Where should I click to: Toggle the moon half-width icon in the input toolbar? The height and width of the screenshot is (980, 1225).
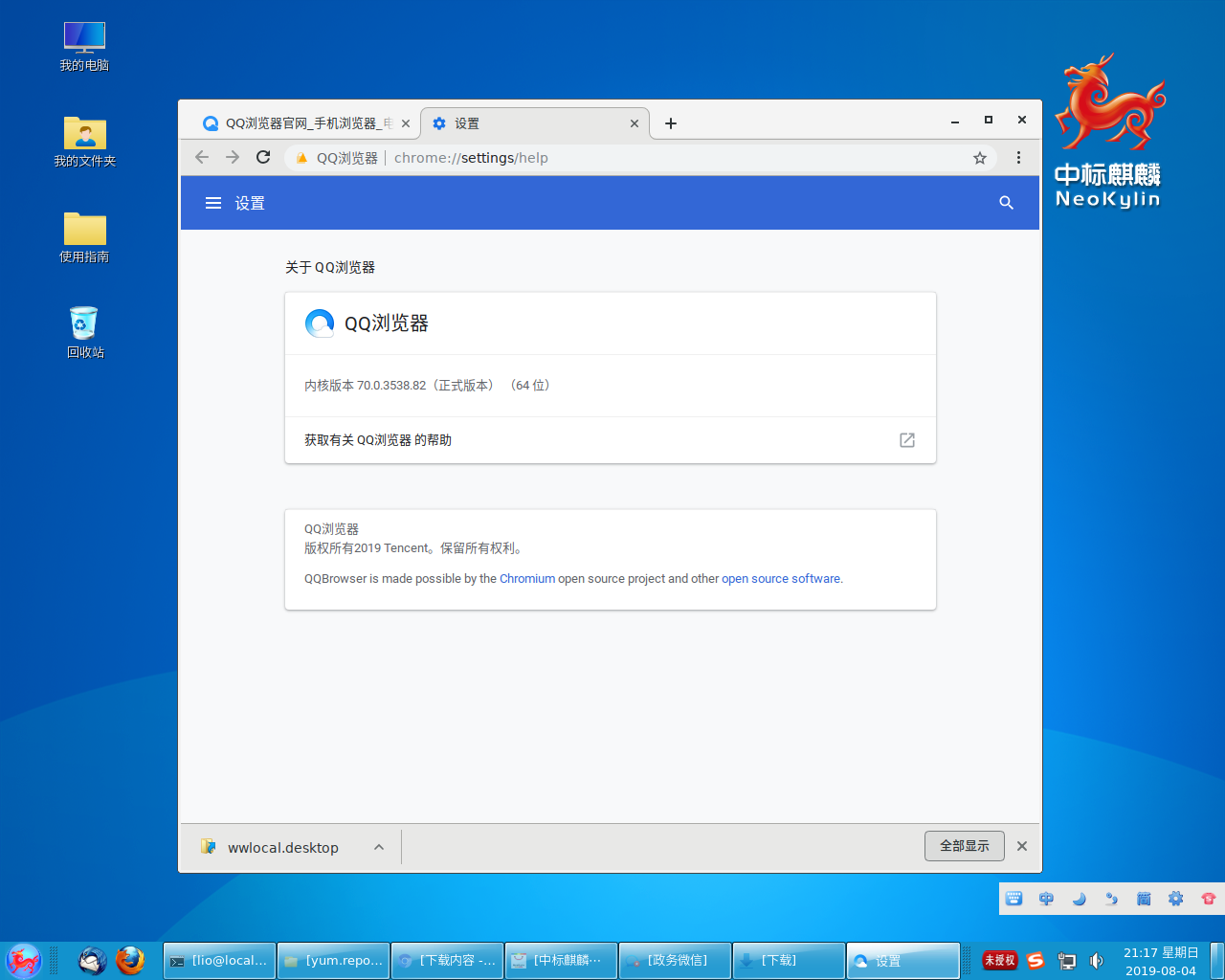[x=1080, y=899]
